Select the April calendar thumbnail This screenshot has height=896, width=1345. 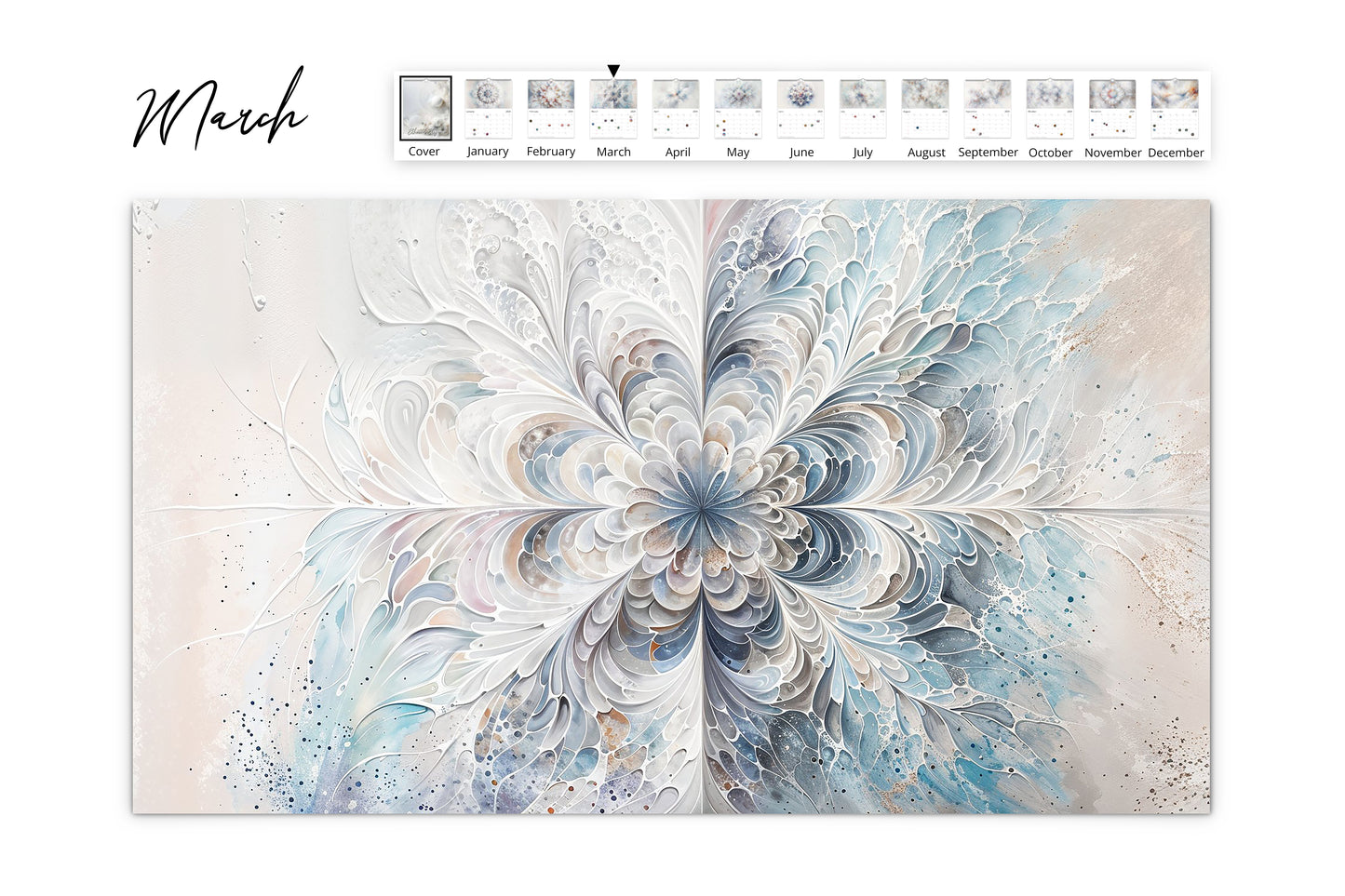[676, 109]
